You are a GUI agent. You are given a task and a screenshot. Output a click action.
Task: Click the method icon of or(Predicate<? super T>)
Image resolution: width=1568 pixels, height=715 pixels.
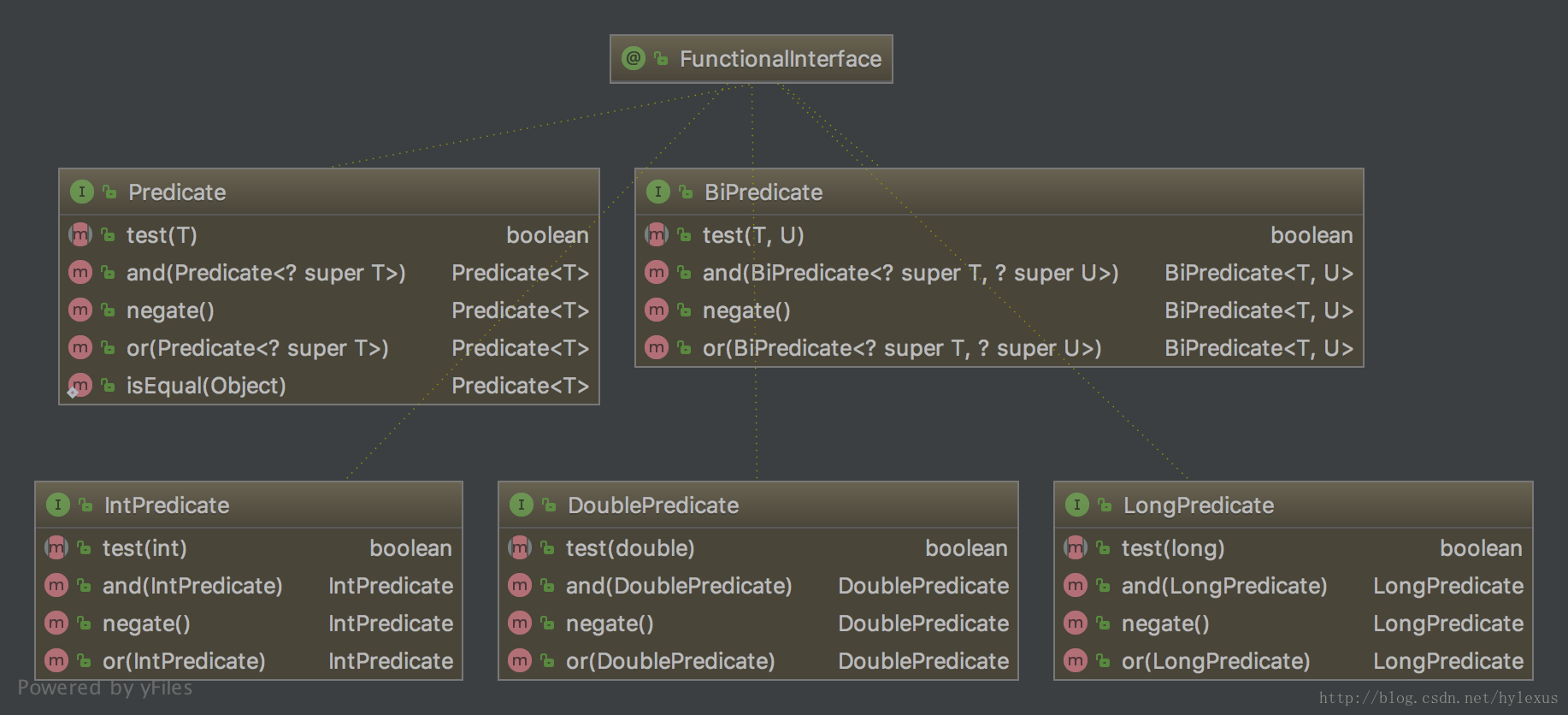coord(80,347)
